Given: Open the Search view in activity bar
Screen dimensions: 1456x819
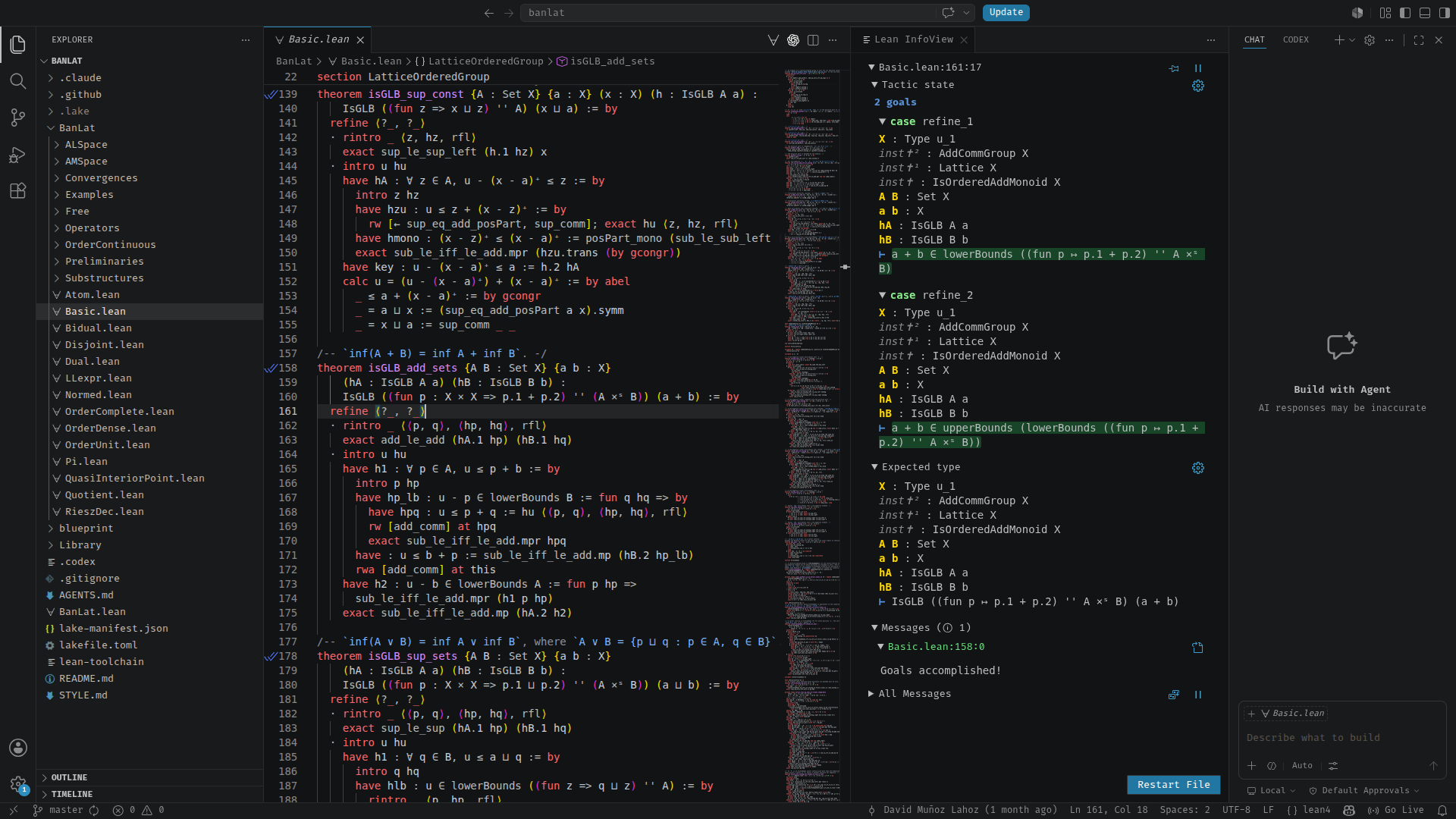Looking at the screenshot, I should (18, 81).
